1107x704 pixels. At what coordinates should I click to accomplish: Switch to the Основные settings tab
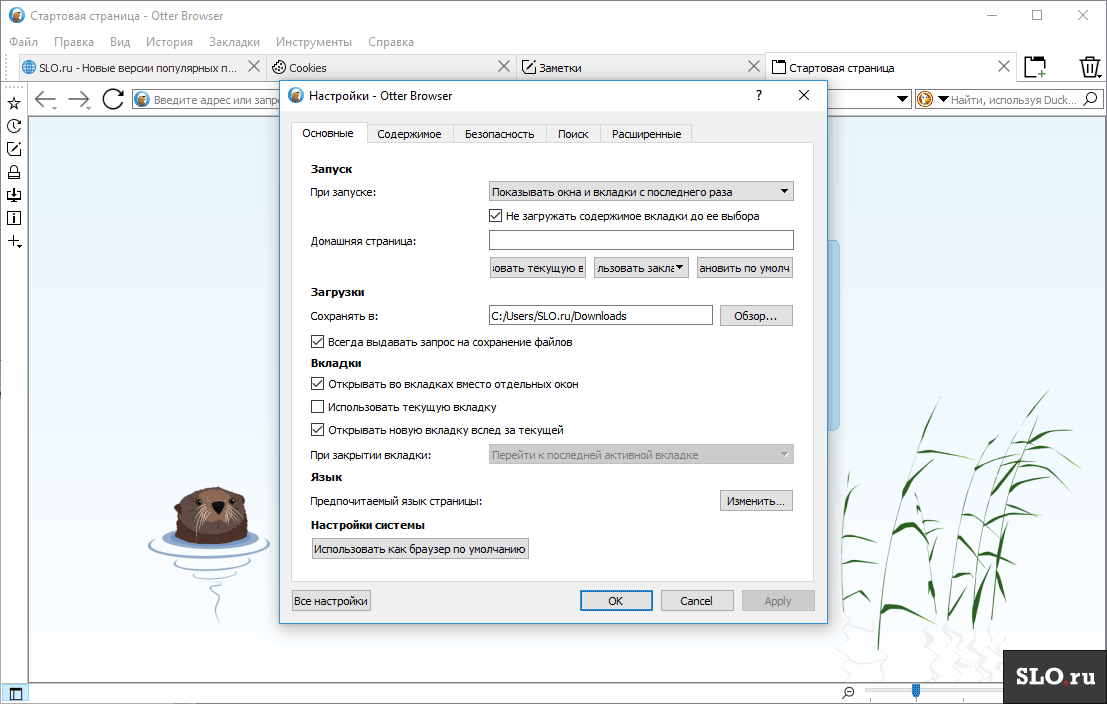point(328,133)
